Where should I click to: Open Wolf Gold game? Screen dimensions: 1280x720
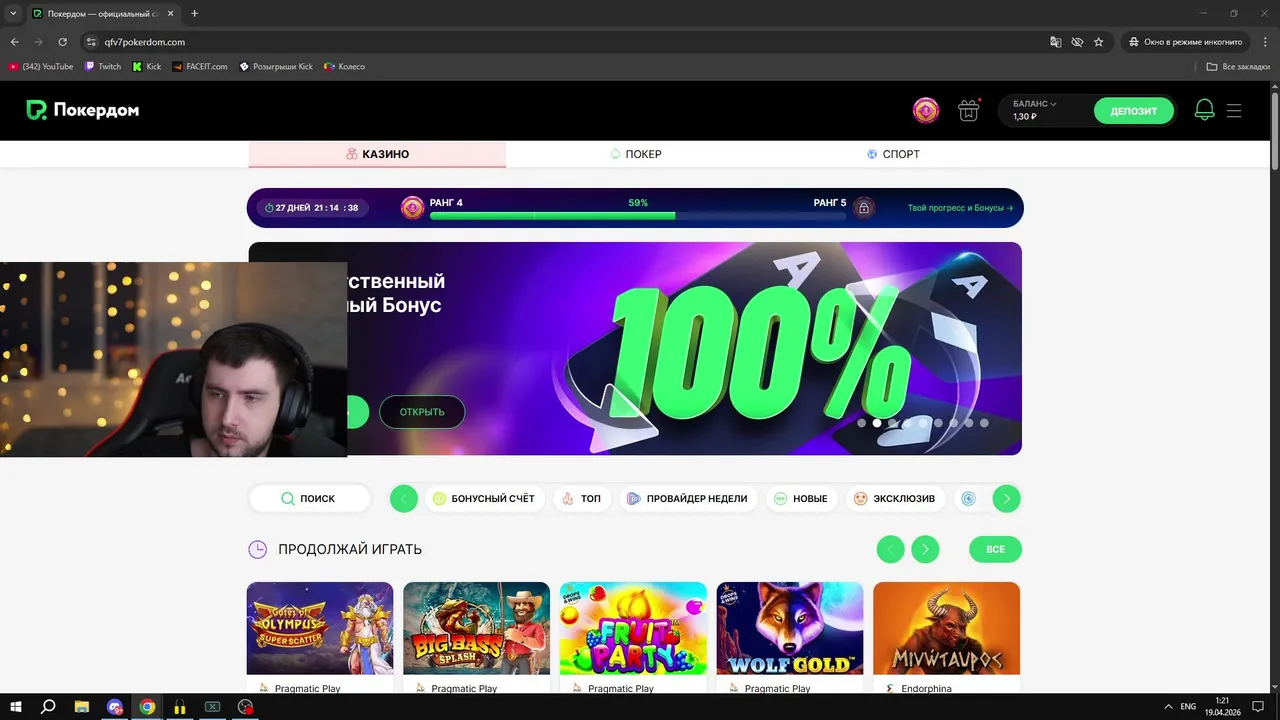tap(790, 628)
